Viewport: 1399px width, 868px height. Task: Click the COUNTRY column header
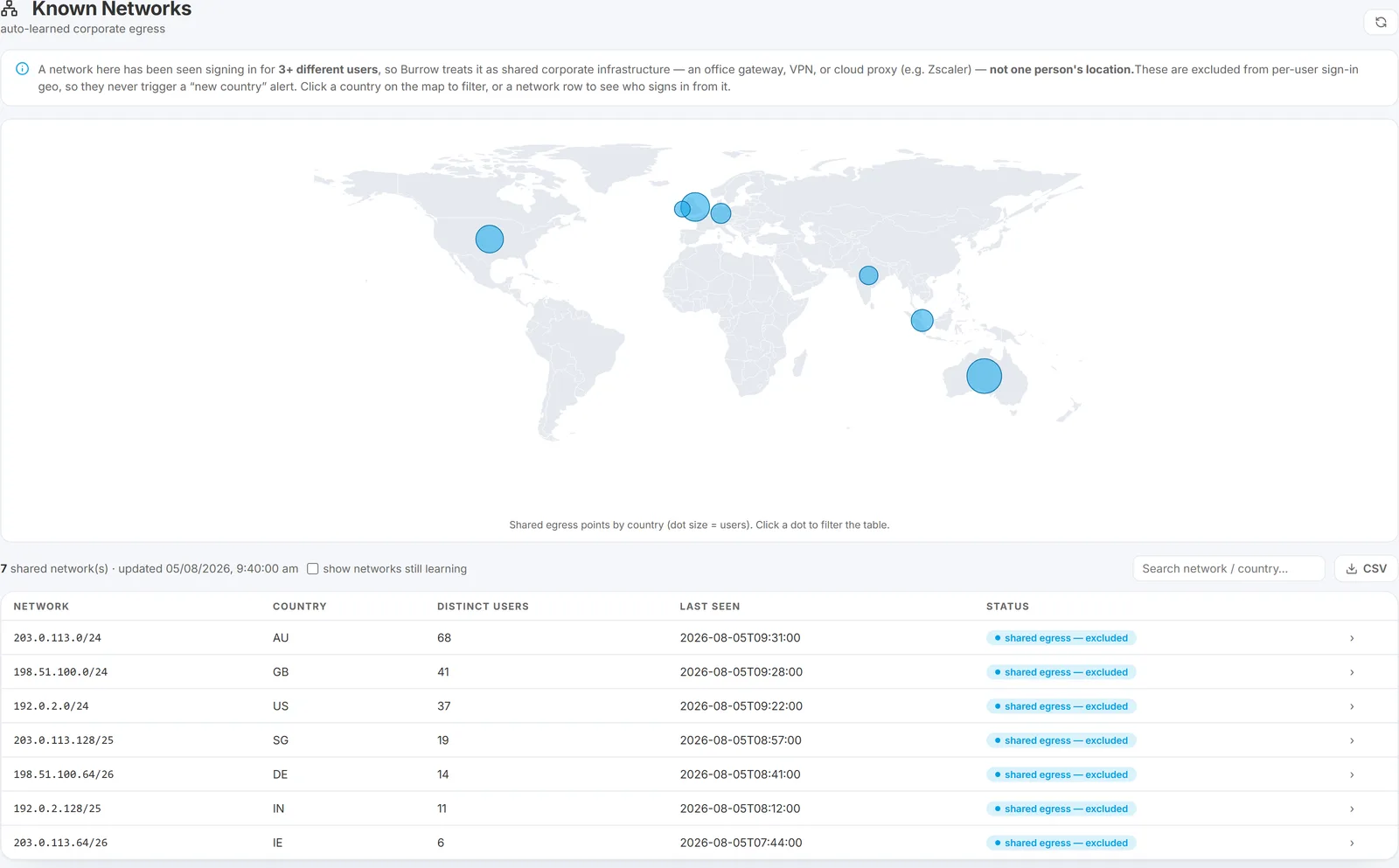(300, 607)
